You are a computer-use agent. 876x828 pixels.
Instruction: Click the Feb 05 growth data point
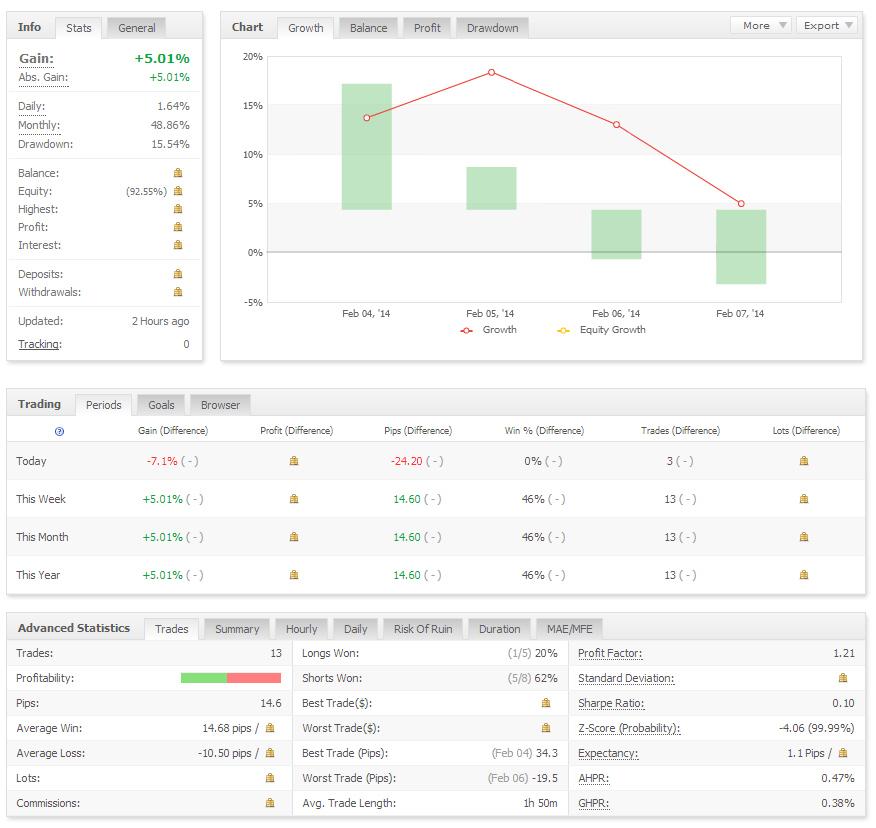coord(492,72)
